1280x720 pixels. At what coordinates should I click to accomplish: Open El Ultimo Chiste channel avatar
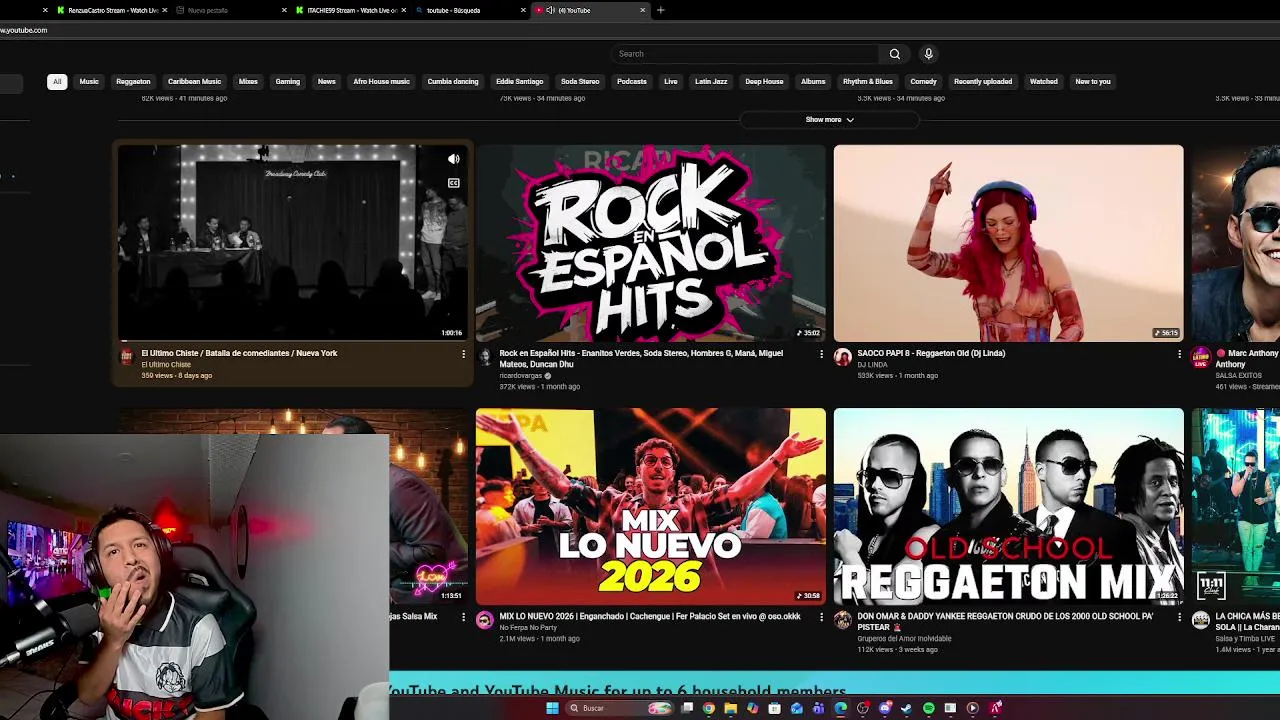pyautogui.click(x=126, y=357)
